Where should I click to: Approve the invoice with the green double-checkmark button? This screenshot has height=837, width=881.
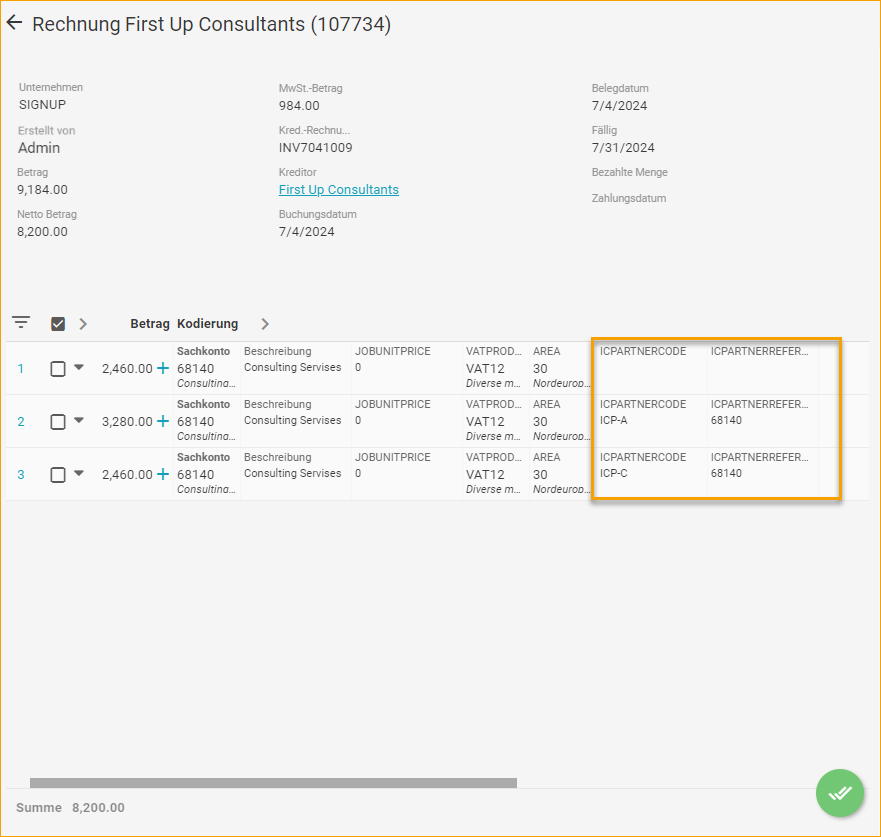(839, 793)
